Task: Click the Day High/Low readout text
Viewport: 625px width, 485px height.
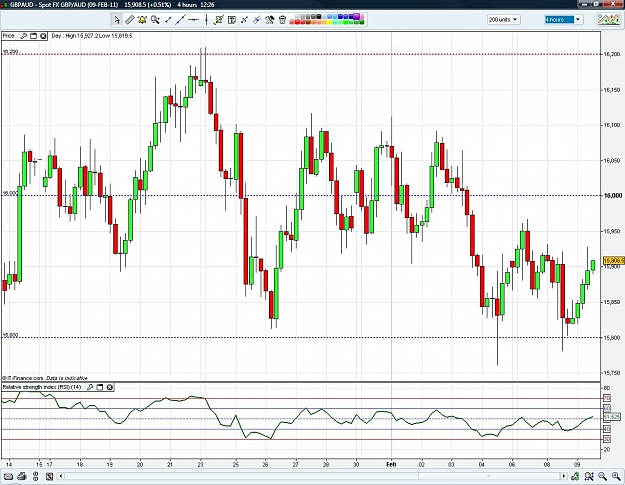Action: click(92, 36)
